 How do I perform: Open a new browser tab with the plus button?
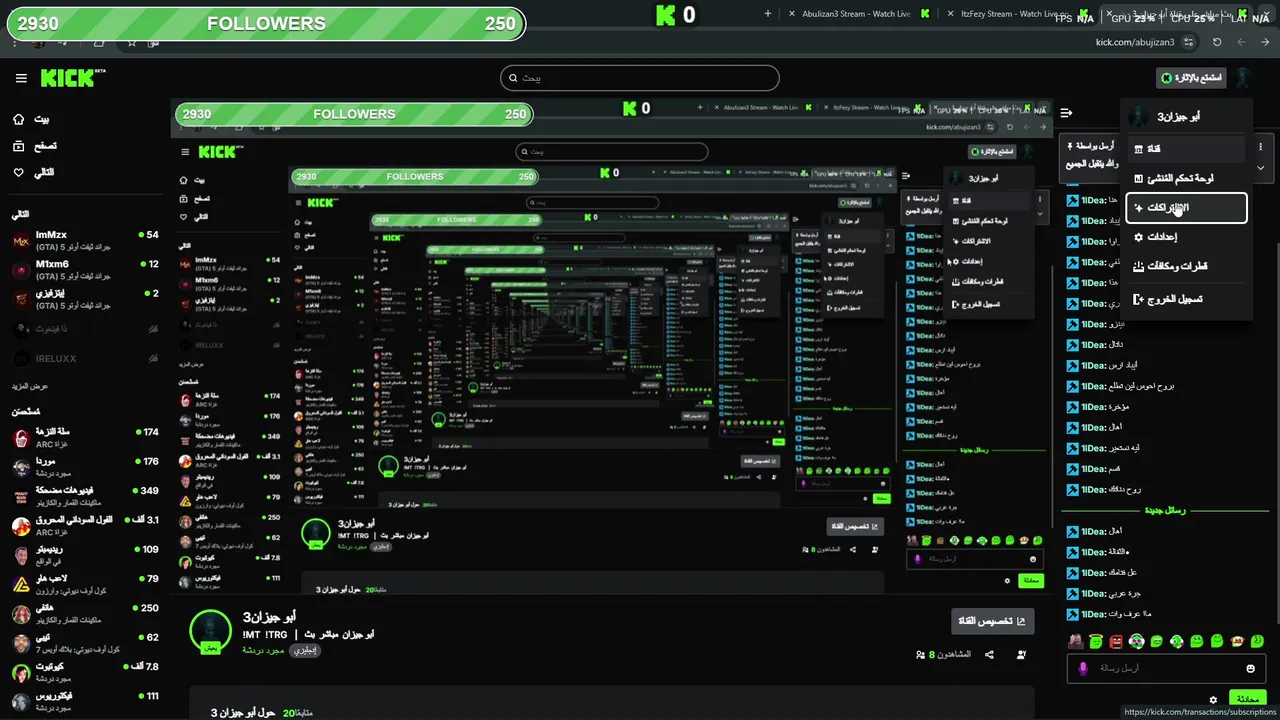tap(767, 14)
